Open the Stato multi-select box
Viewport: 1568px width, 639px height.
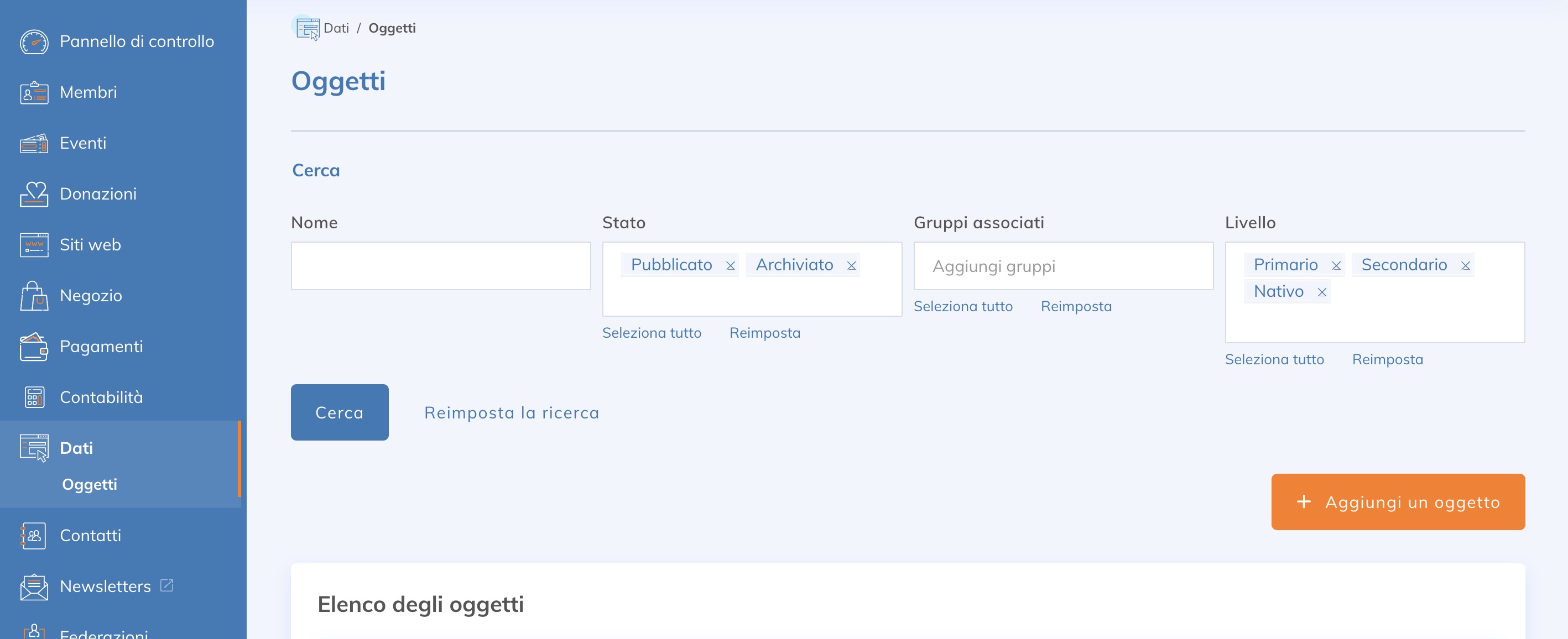pyautogui.click(x=752, y=279)
